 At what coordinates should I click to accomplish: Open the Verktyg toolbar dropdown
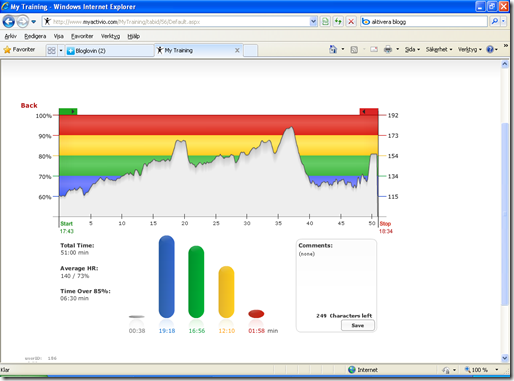470,50
